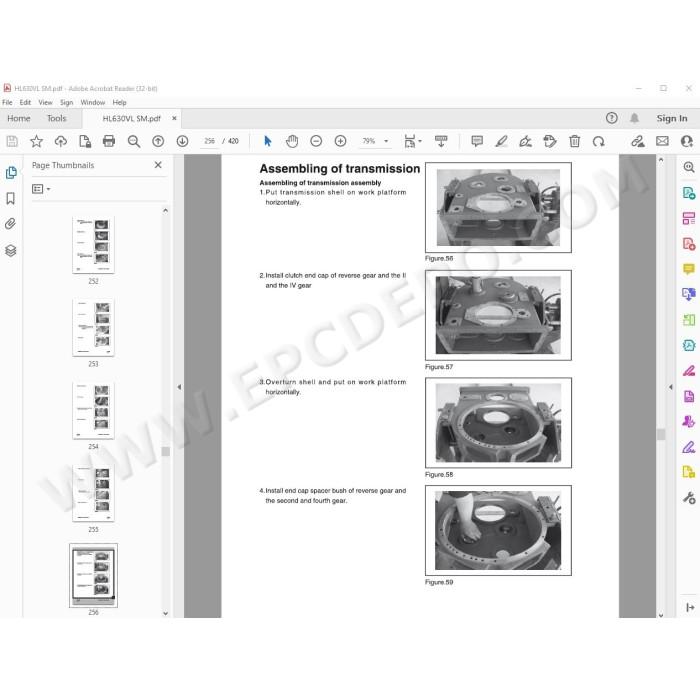Switch to the Home tab

coord(19,118)
